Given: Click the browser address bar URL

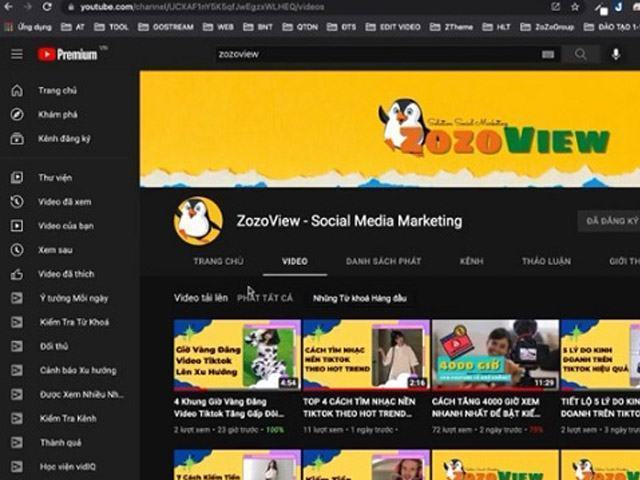Looking at the screenshot, I should point(202,7).
